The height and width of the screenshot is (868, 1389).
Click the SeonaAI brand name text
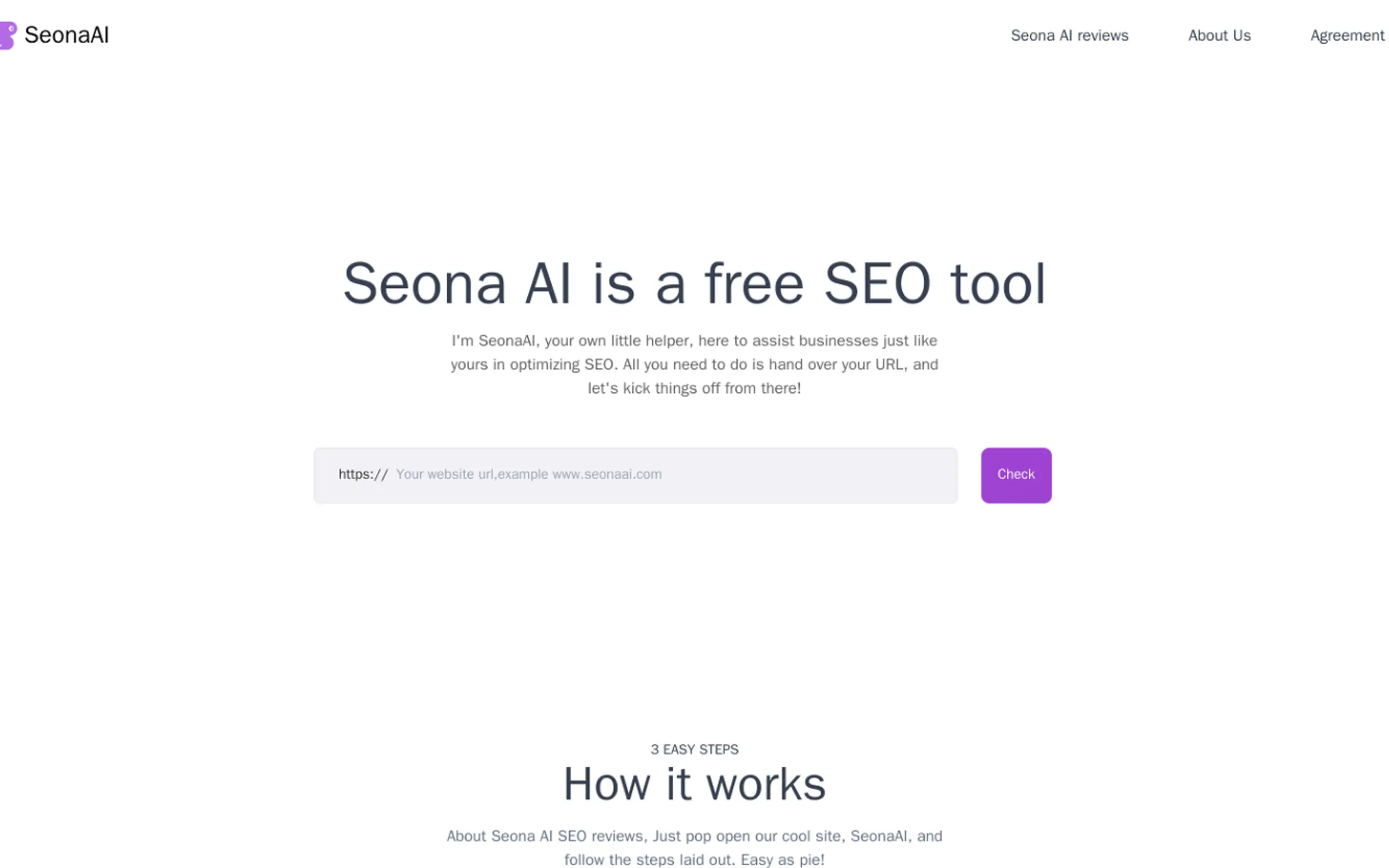67,35
